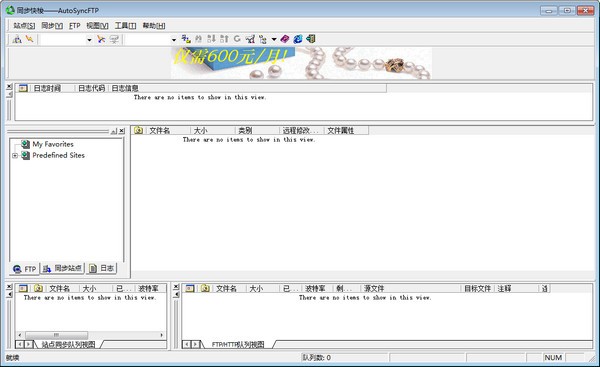Click the sync queue horizontal scrollbar thumb
This screenshot has height=367, width=600.
click(56, 335)
